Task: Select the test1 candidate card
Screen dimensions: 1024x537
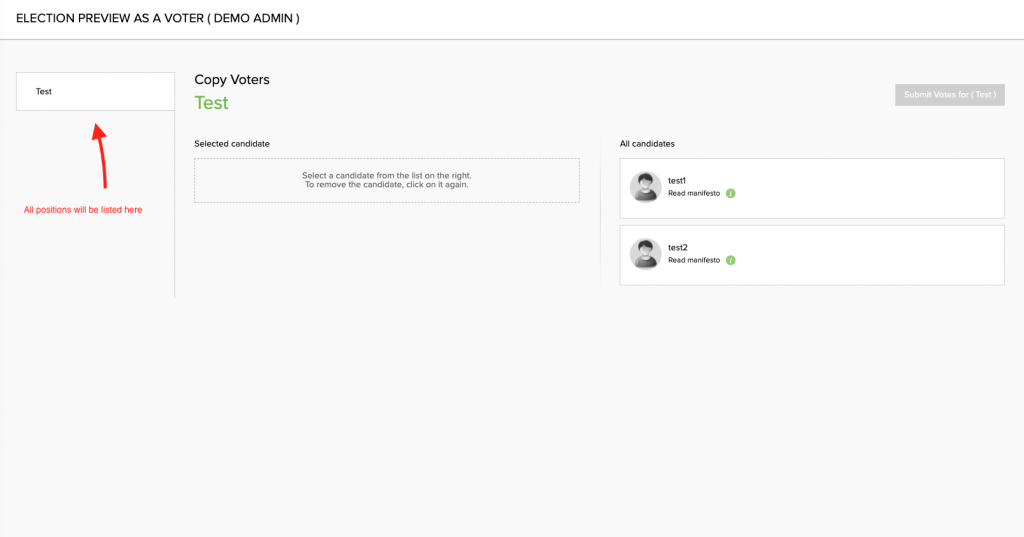Action: coord(812,188)
